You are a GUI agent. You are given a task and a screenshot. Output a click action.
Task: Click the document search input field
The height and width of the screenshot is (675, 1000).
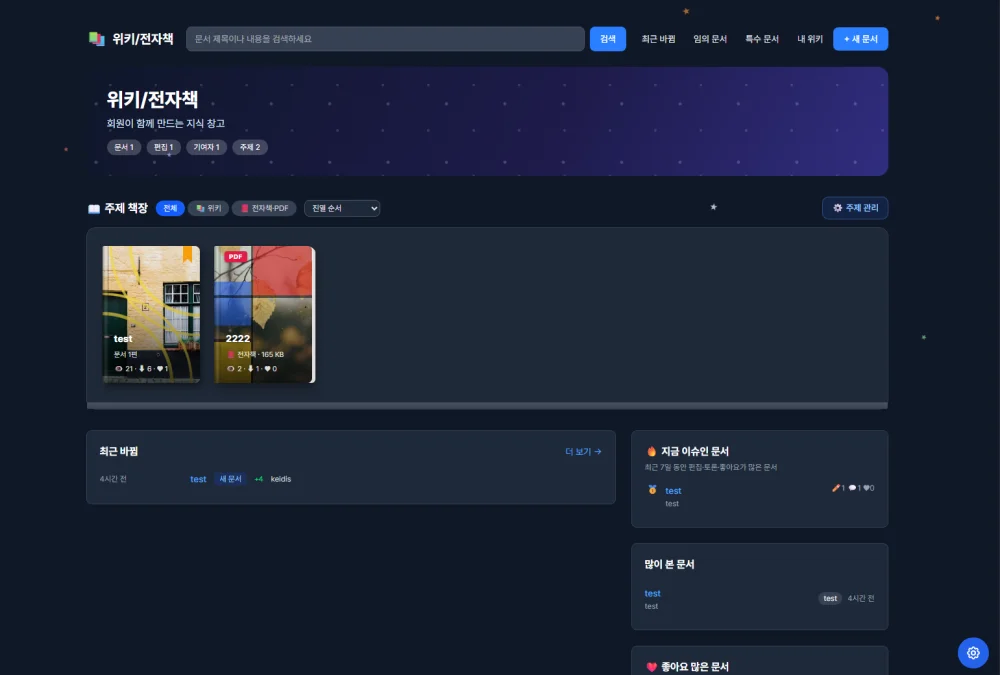click(385, 39)
